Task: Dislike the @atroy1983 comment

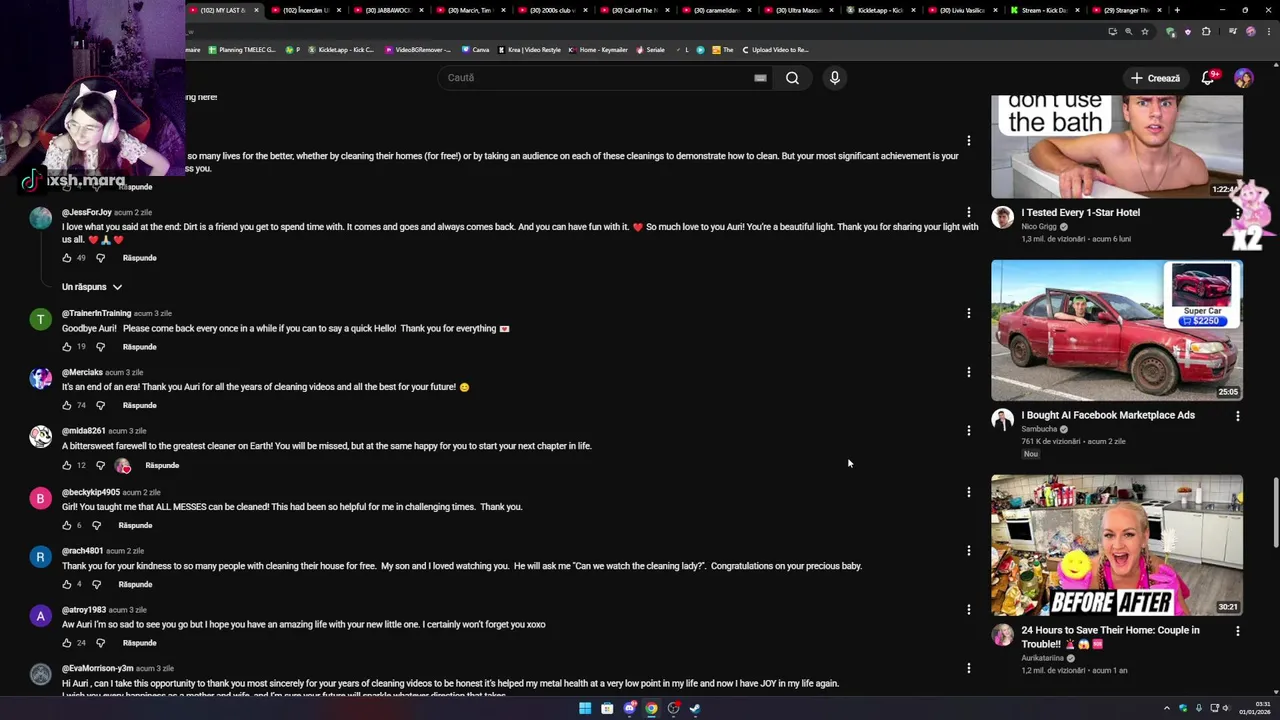Action: 100,643
